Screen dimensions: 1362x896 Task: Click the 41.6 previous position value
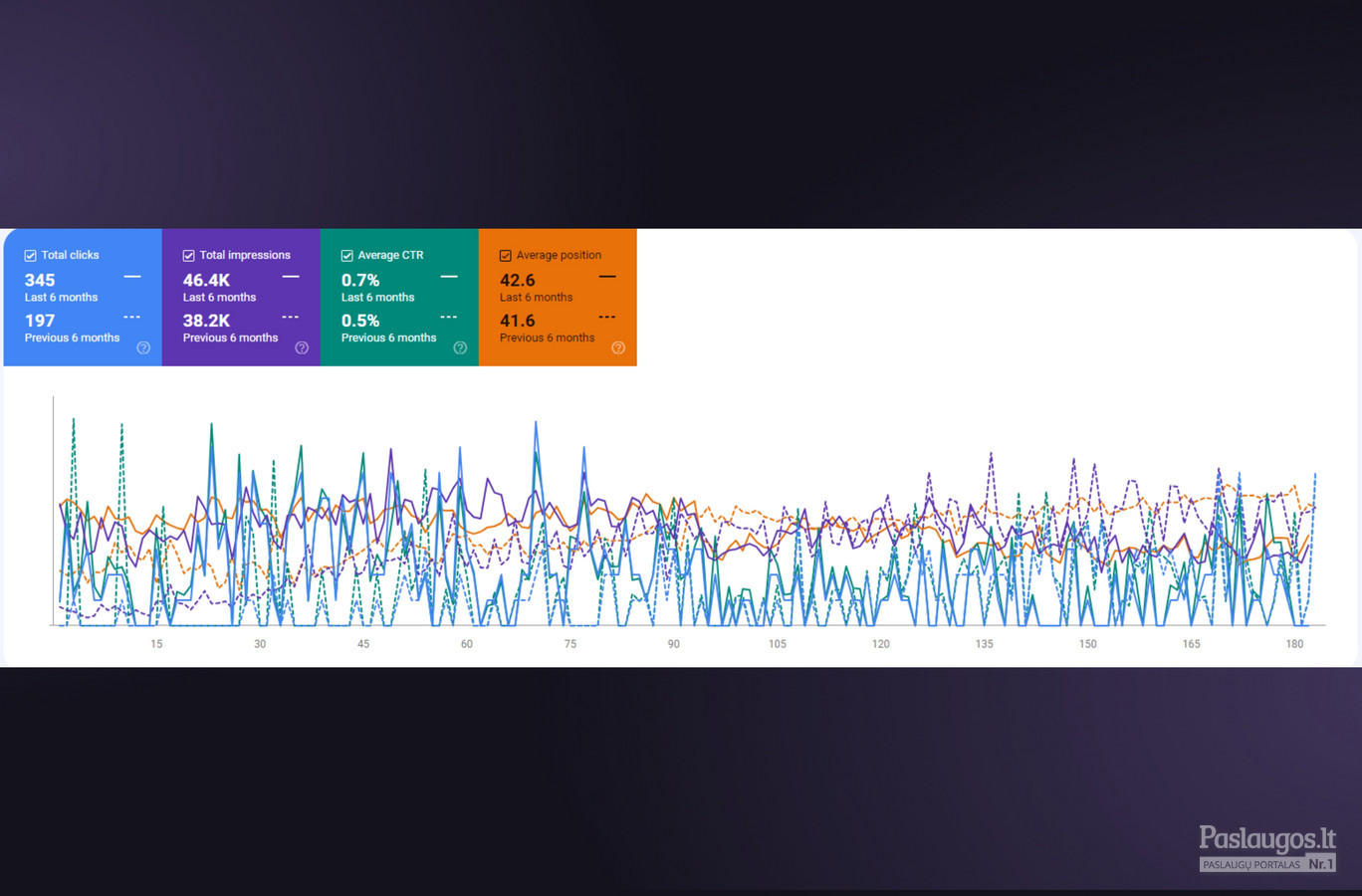[x=518, y=321]
